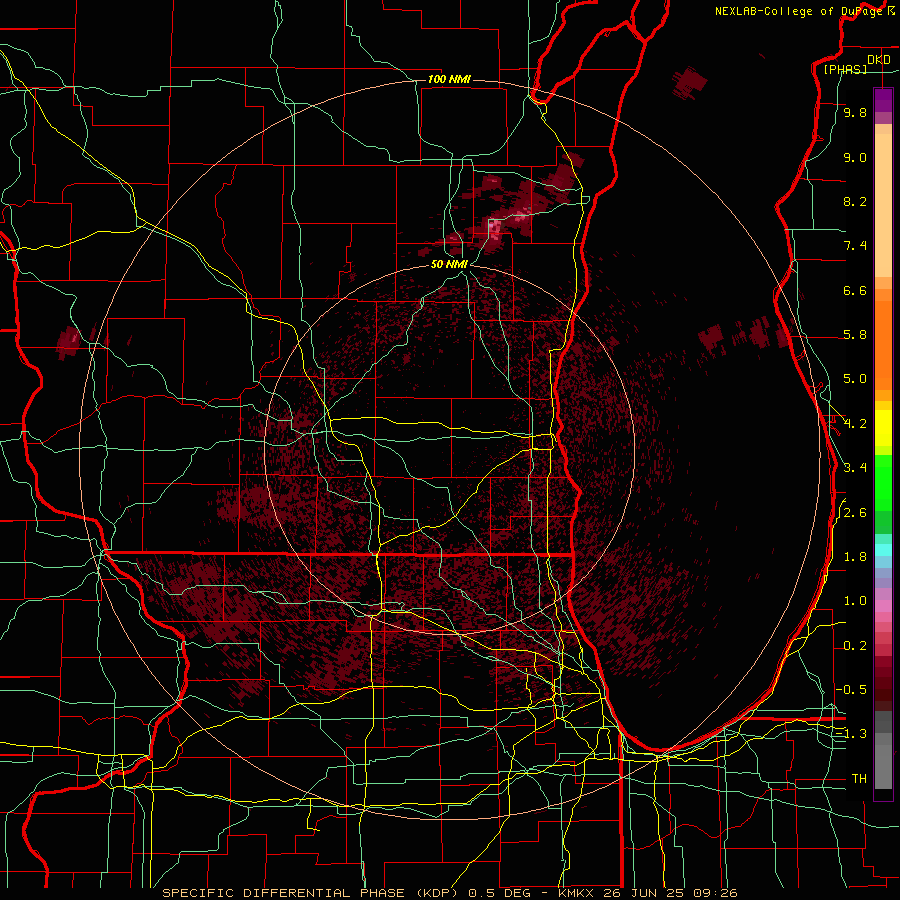Click the 5.8 legend value
The height and width of the screenshot is (900, 900).
tap(855, 335)
